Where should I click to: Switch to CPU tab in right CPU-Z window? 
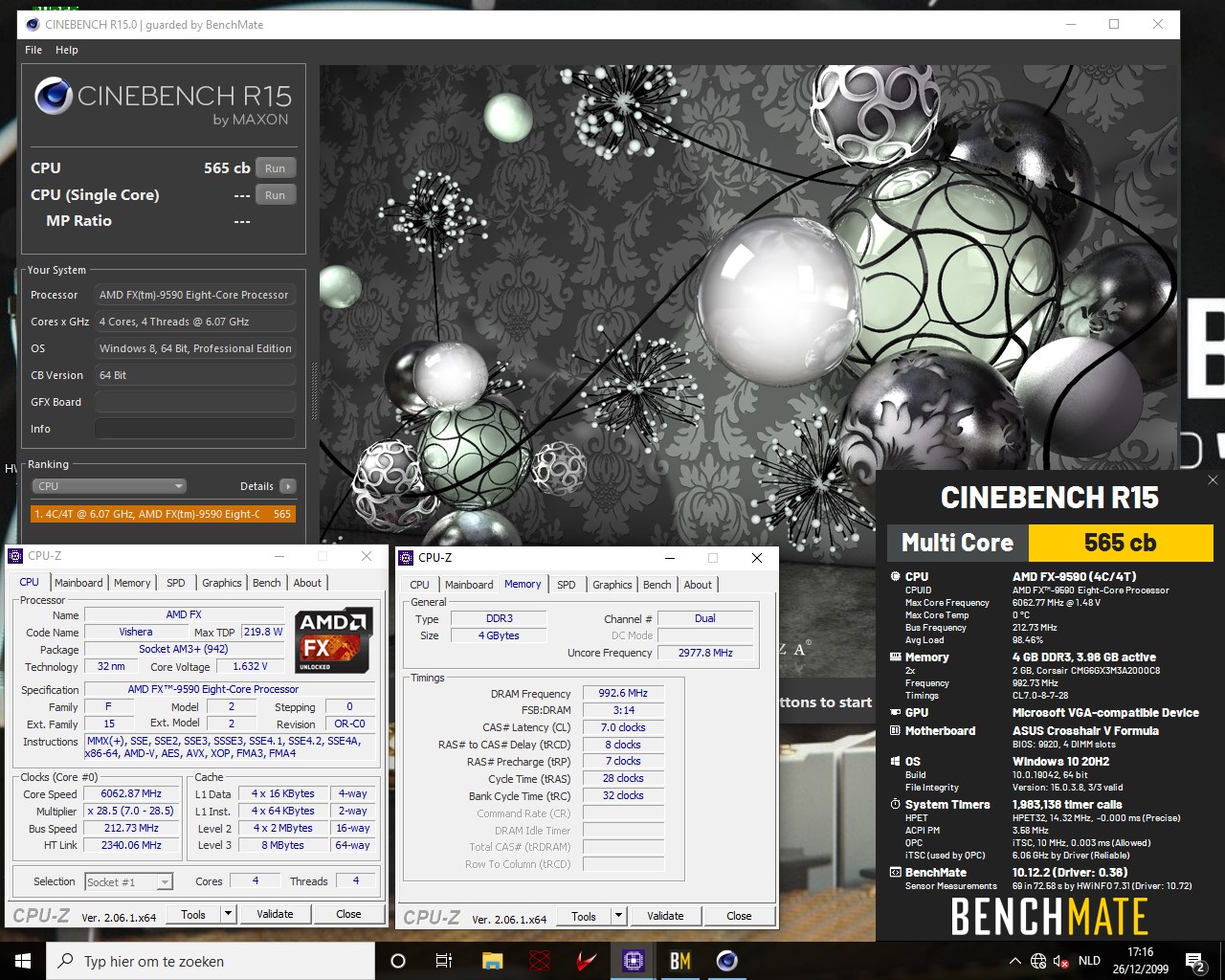[x=420, y=585]
